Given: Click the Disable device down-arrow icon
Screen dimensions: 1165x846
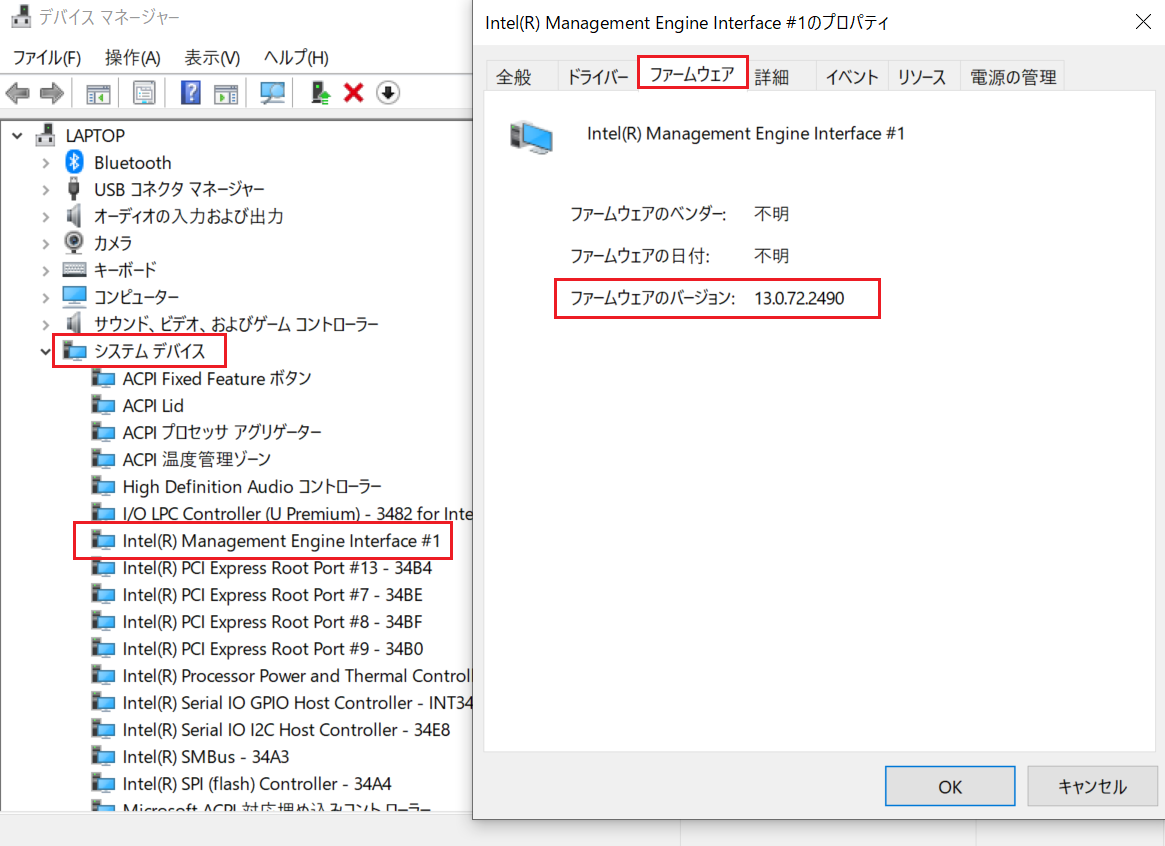Looking at the screenshot, I should 388,93.
